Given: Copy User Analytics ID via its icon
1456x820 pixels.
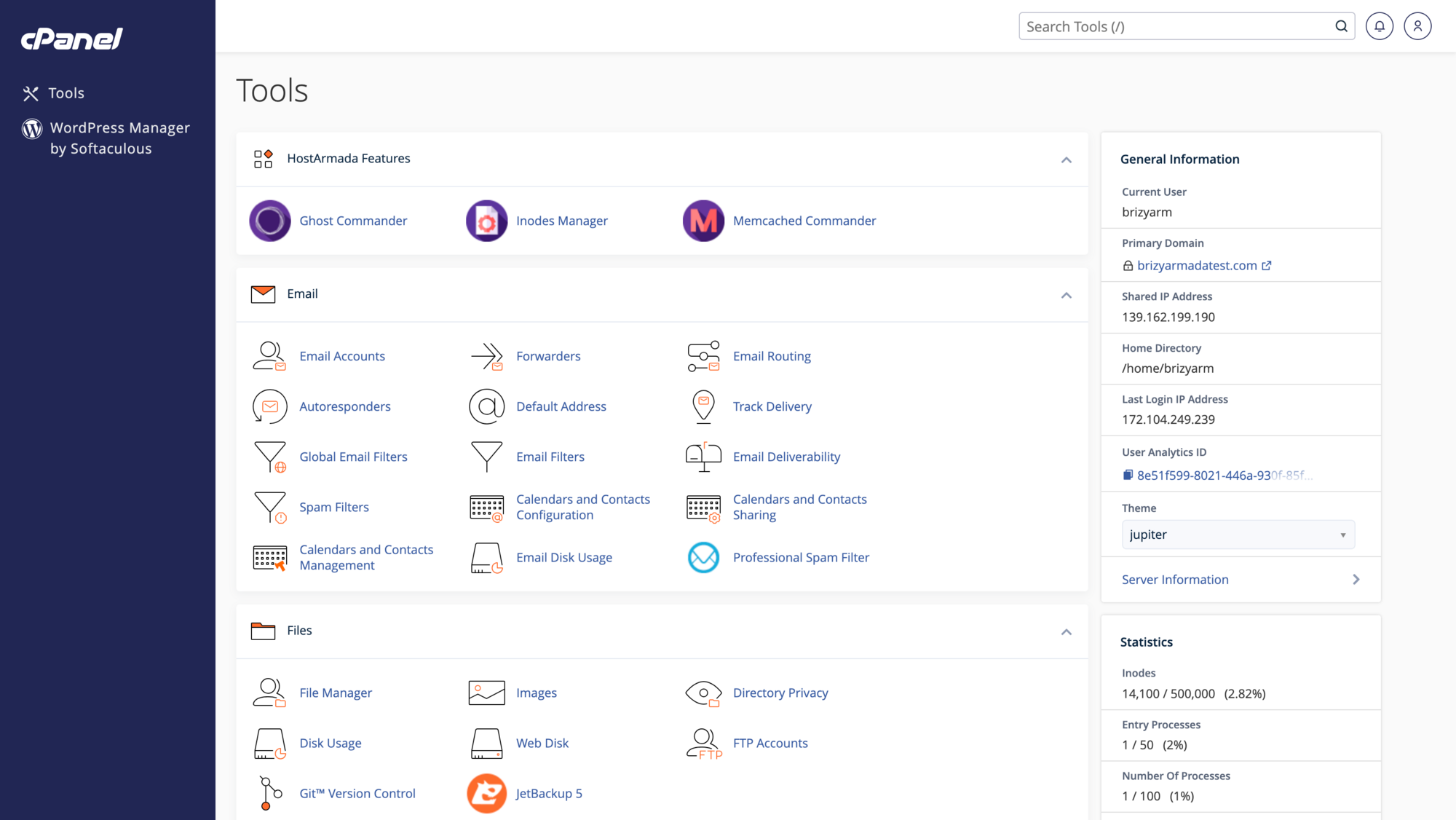Looking at the screenshot, I should pos(1128,475).
